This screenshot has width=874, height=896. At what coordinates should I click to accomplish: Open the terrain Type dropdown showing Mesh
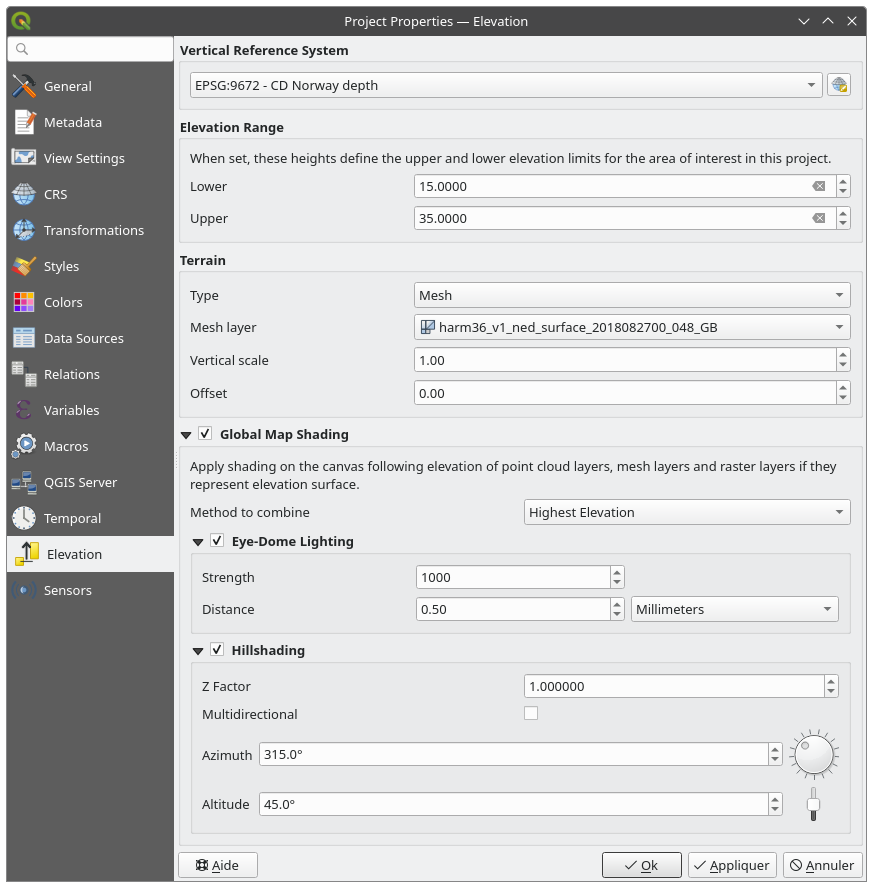(x=632, y=295)
